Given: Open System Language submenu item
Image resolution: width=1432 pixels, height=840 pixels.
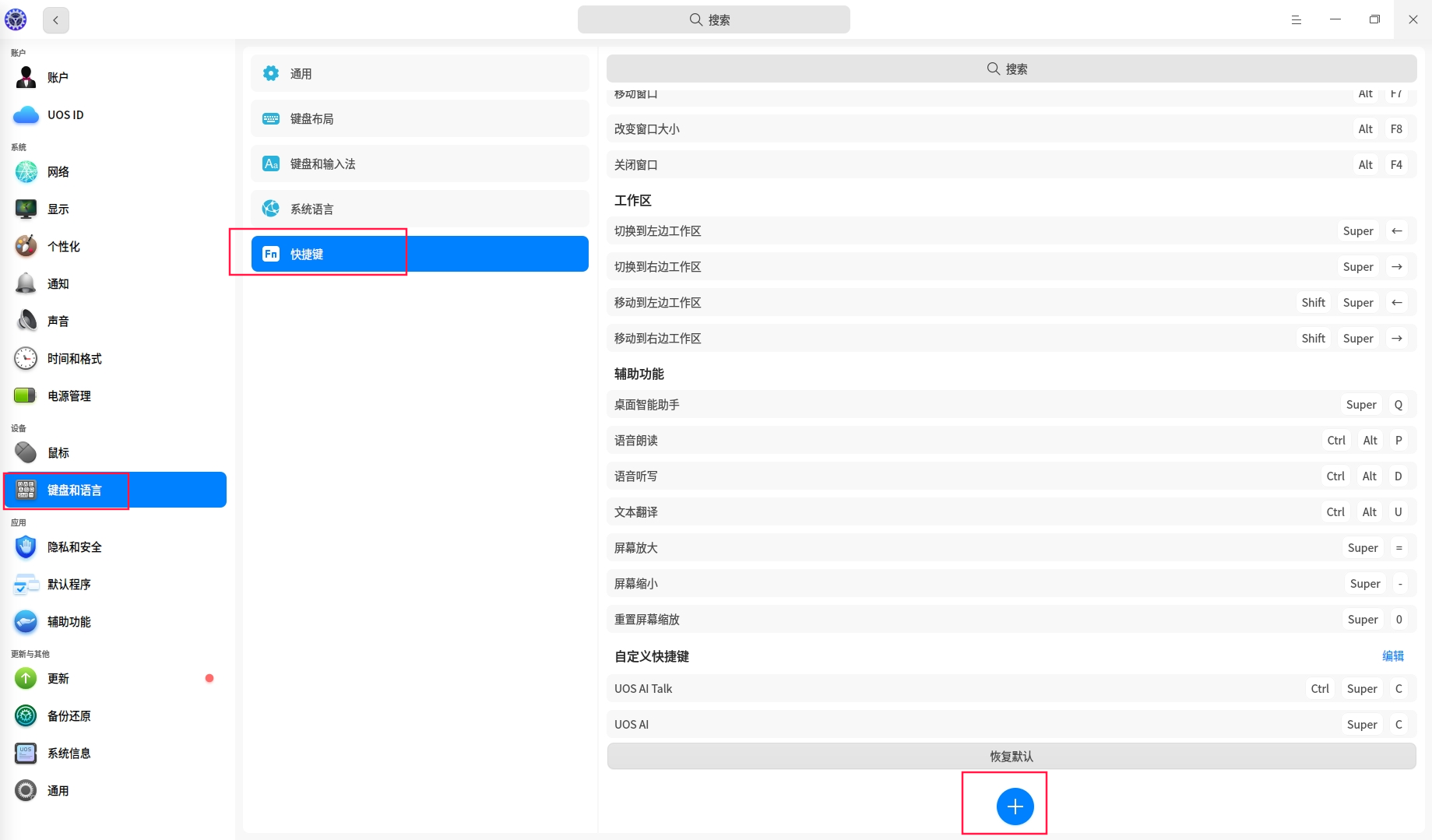Looking at the screenshot, I should (x=420, y=209).
